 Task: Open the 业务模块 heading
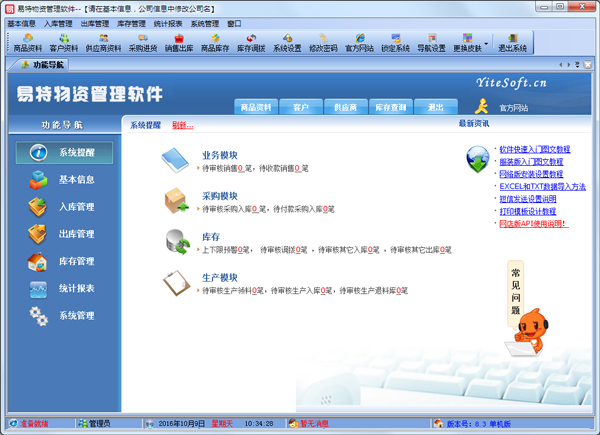point(220,155)
